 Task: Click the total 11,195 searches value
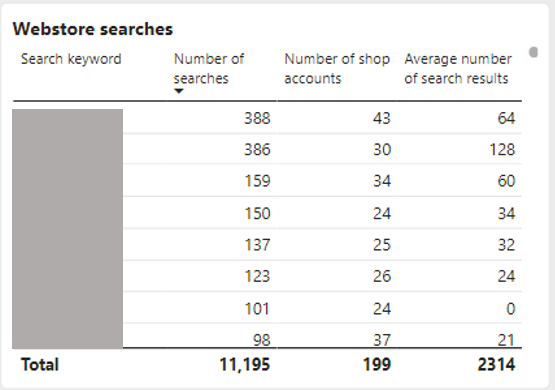pyautogui.click(x=245, y=365)
